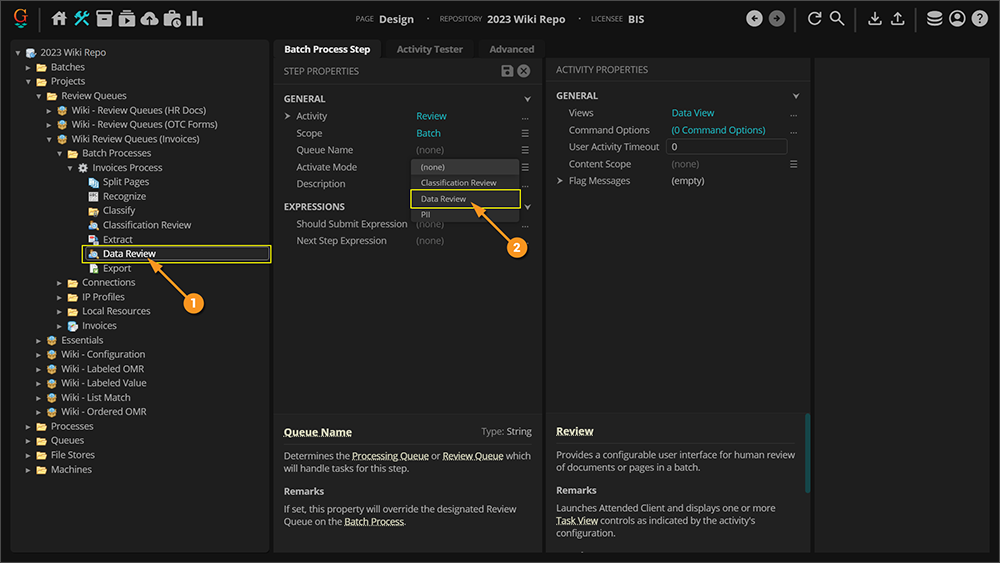The width and height of the screenshot is (1000, 563).
Task: Click the User Activity Timeout field
Action: 727,147
